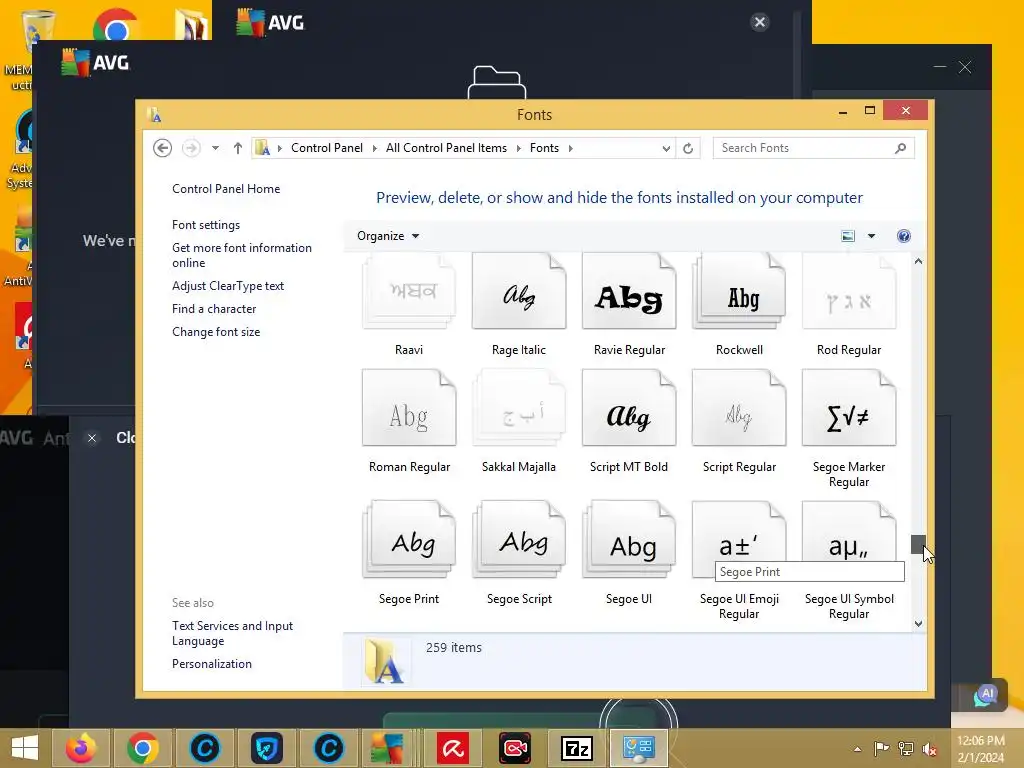Expand the arrow after Fonts breadcrumb
Screen dimensions: 1024x768
[x=570, y=148]
